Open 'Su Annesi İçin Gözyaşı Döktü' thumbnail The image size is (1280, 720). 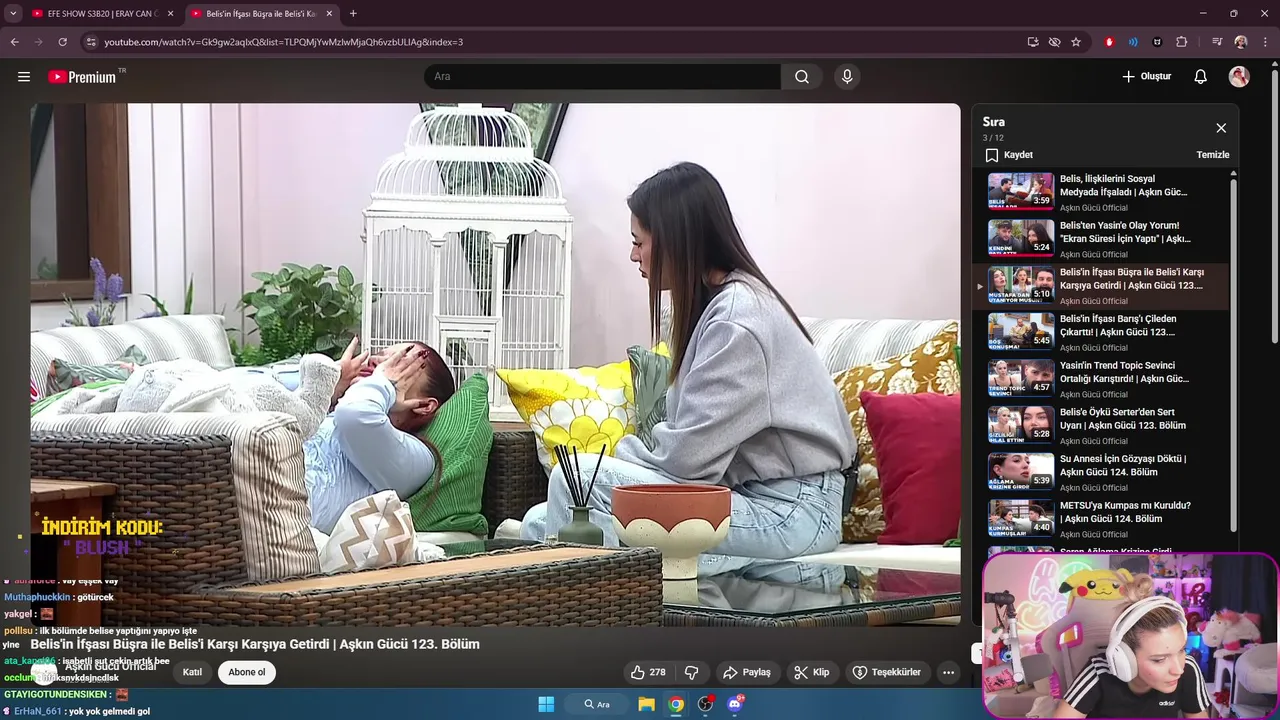(1021, 471)
